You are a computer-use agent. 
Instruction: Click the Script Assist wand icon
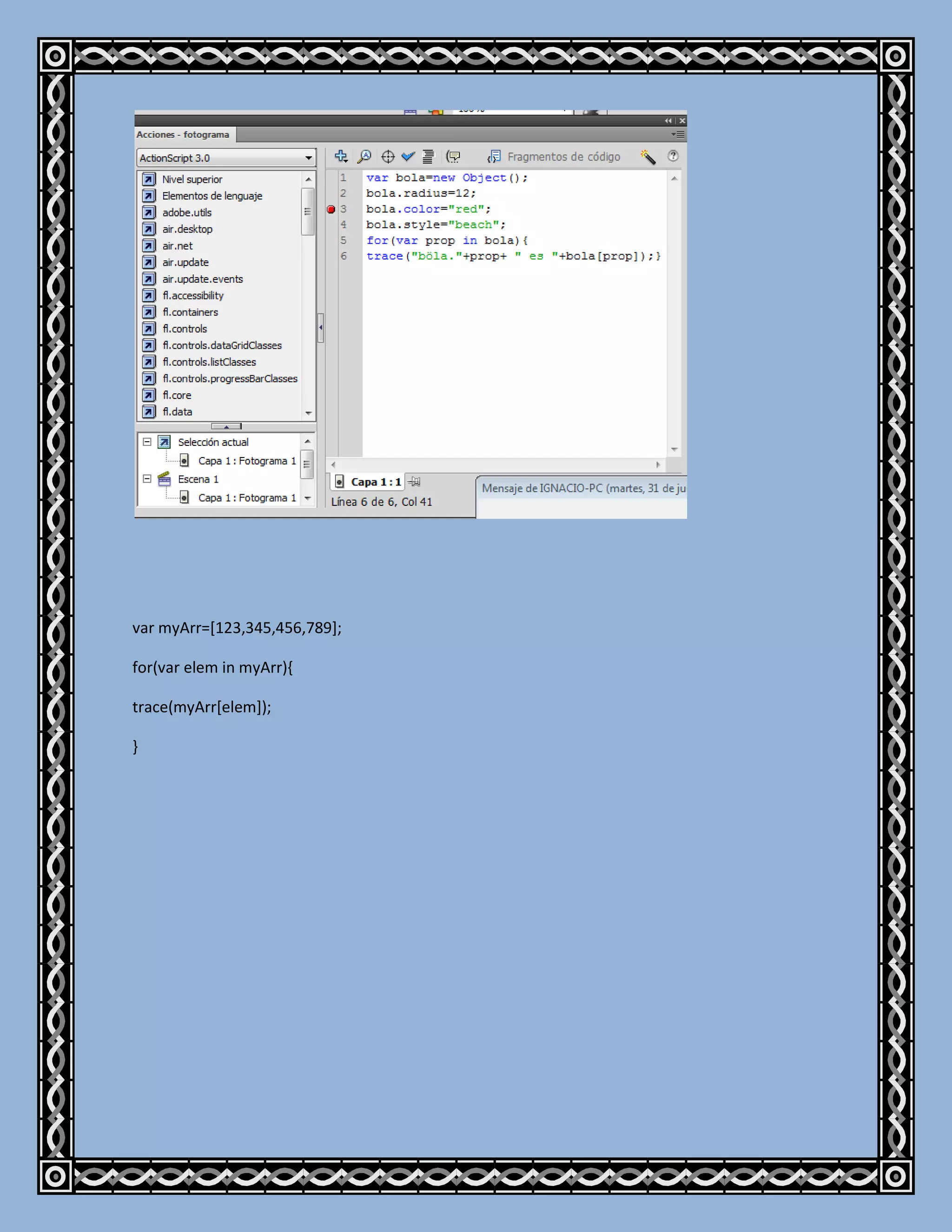[x=648, y=157]
